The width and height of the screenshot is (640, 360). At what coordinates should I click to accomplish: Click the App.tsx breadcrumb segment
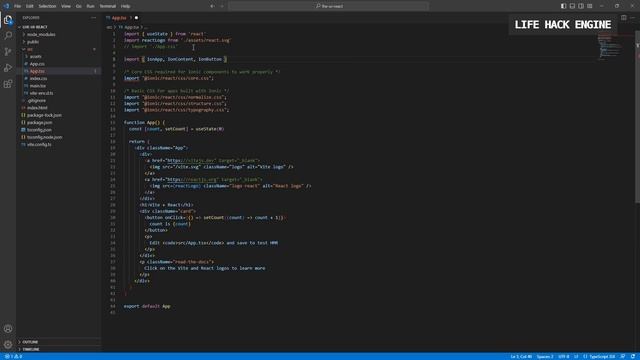point(131,27)
